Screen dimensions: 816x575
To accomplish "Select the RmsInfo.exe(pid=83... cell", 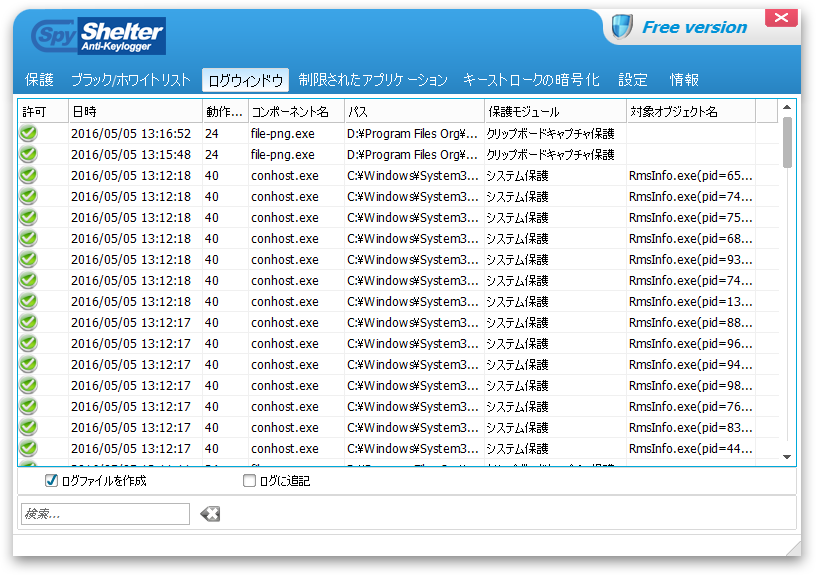I will click(x=691, y=428).
